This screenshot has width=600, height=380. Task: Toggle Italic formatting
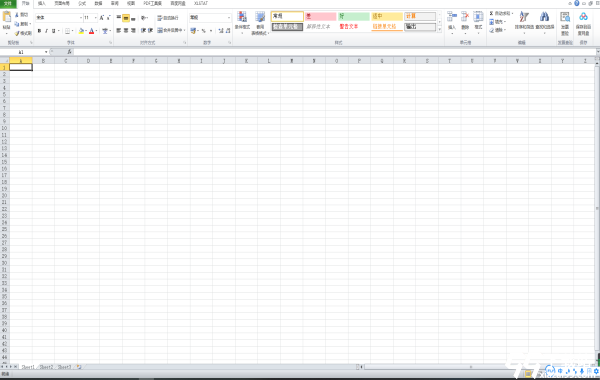[x=46, y=31]
